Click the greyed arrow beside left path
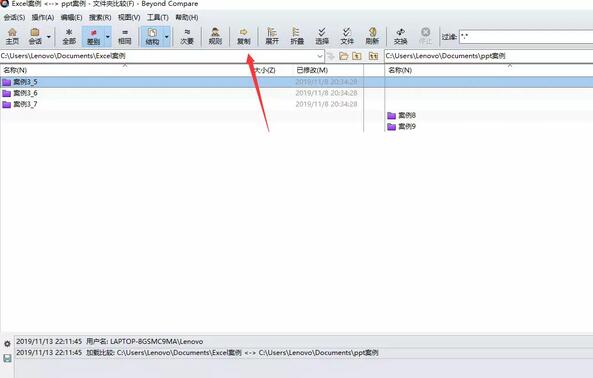The width and height of the screenshot is (593, 378). tap(331, 56)
